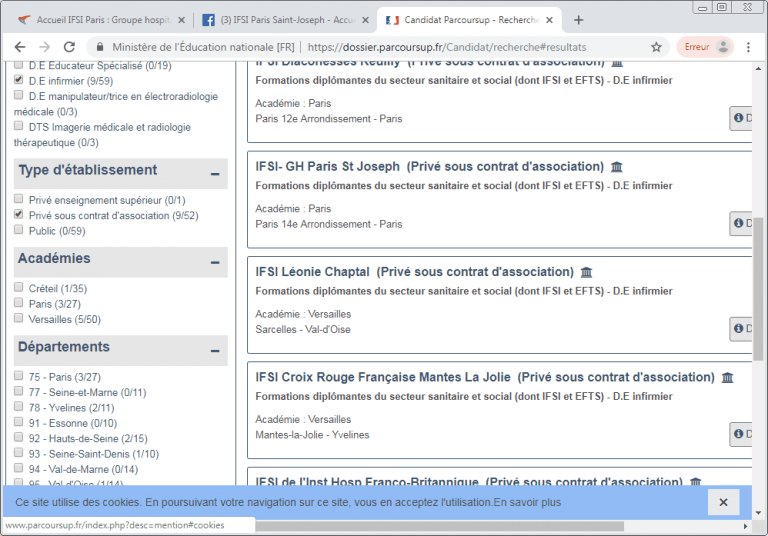This screenshot has width=768, height=536.
Task: Check 77 - Seine-et-Marne département filter
Action: (x=19, y=390)
